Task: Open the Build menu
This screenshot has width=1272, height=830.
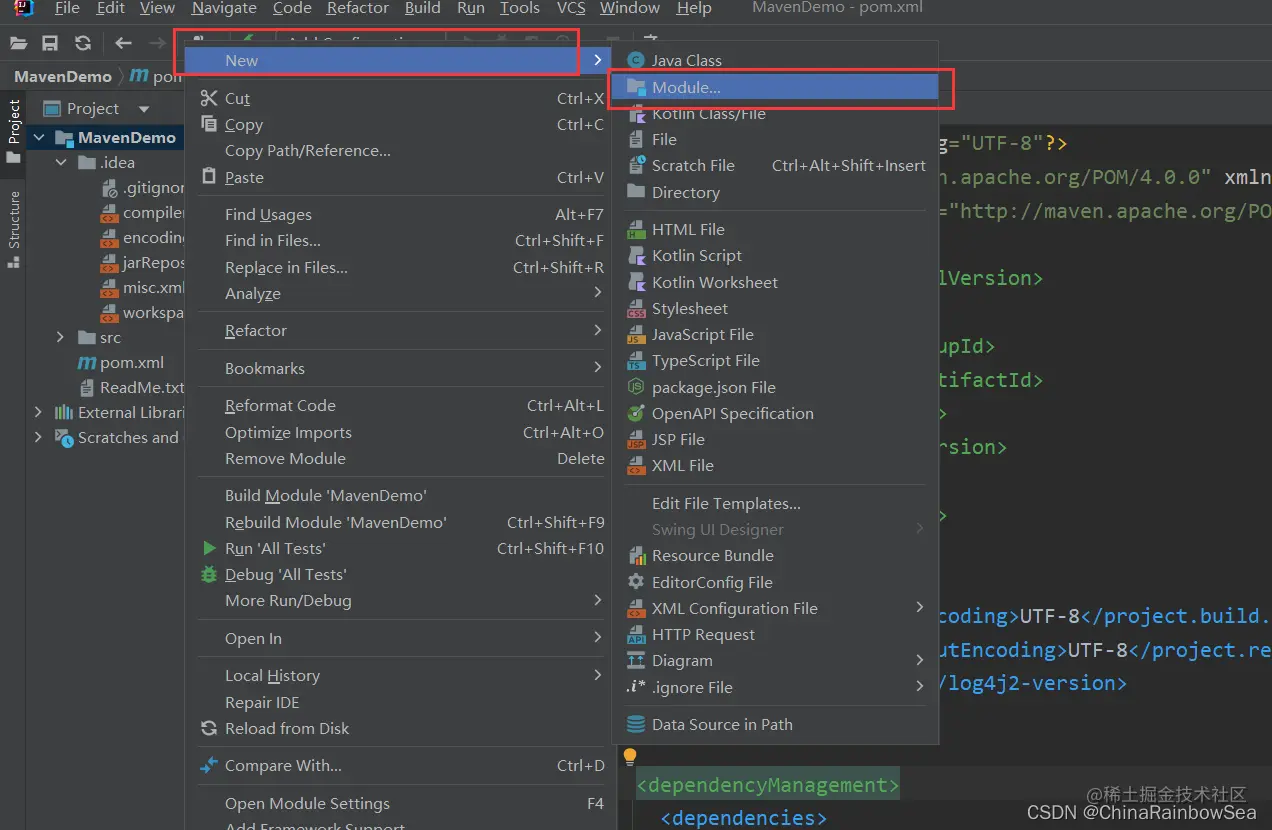Action: 422,8
